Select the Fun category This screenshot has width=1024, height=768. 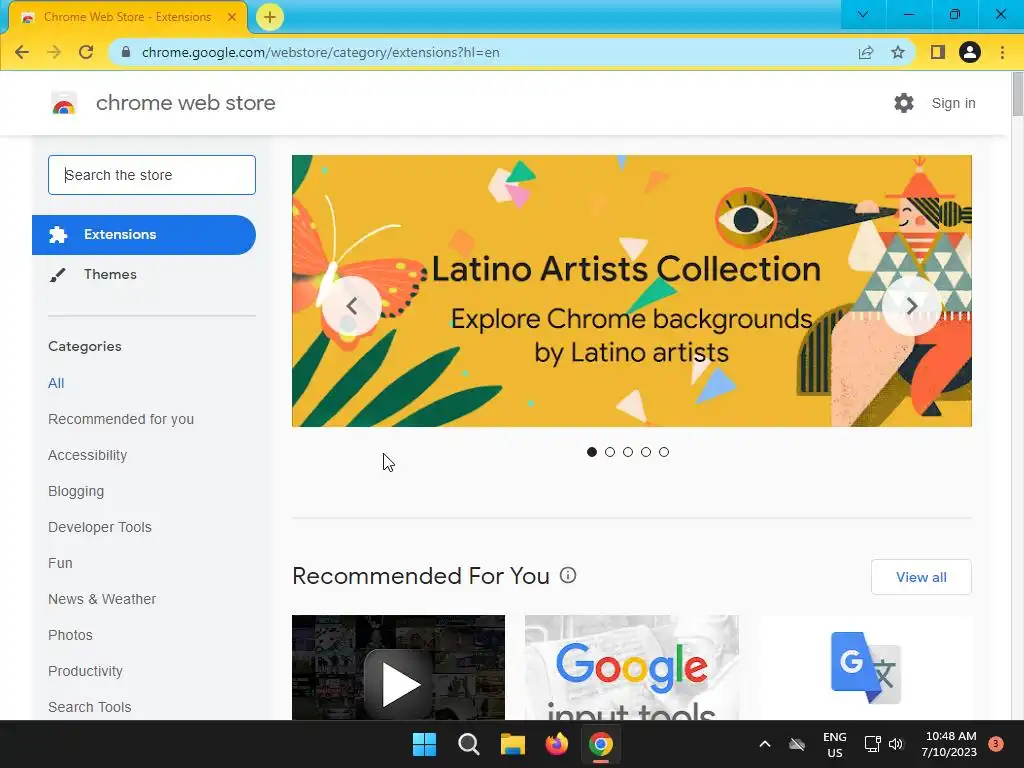(x=60, y=563)
